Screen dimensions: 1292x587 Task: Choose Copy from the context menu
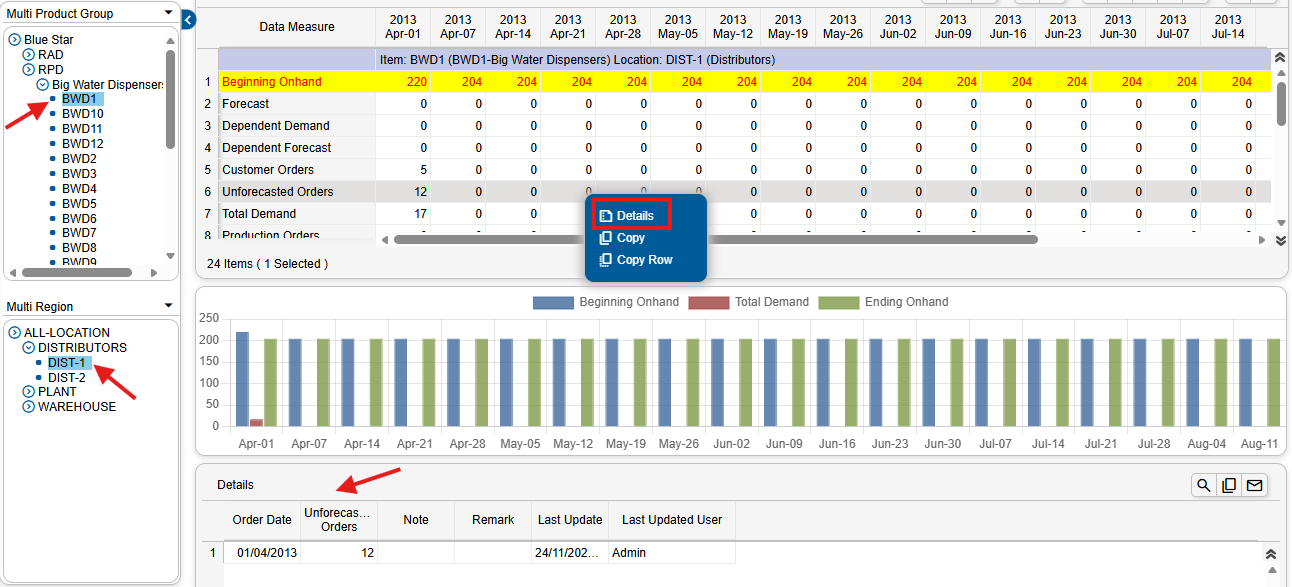point(623,238)
